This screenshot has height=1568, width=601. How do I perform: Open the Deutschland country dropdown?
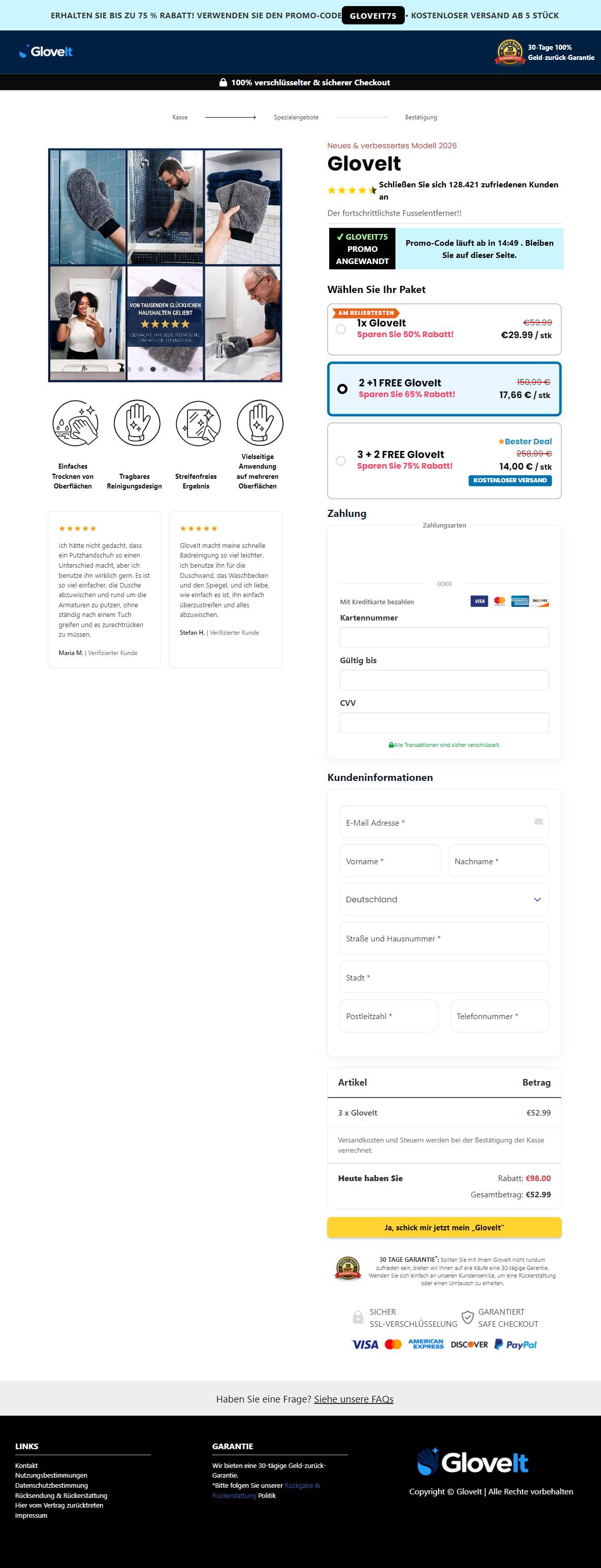(x=445, y=899)
